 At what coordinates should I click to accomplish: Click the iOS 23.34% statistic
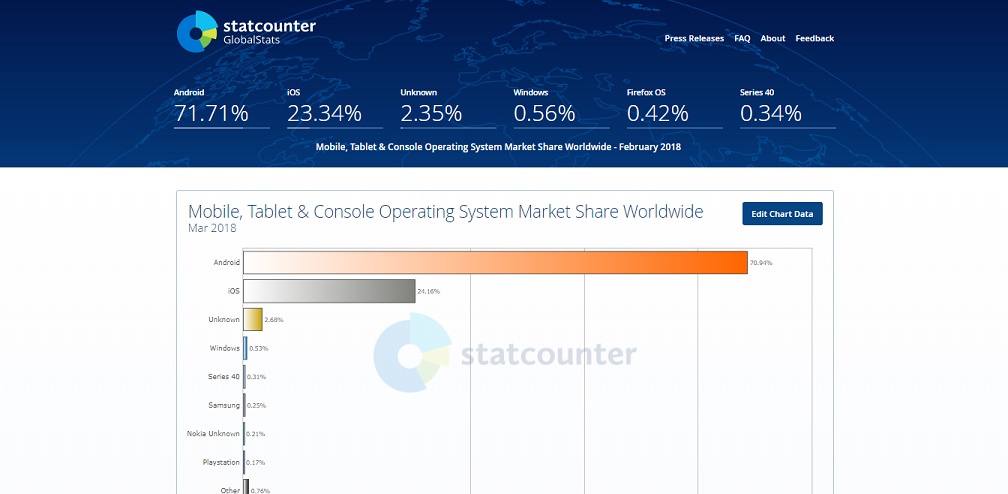click(x=334, y=107)
